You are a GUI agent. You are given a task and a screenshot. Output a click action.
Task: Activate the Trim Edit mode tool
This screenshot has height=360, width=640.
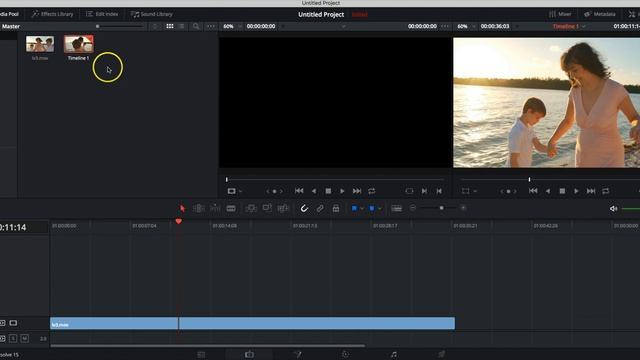click(198, 208)
